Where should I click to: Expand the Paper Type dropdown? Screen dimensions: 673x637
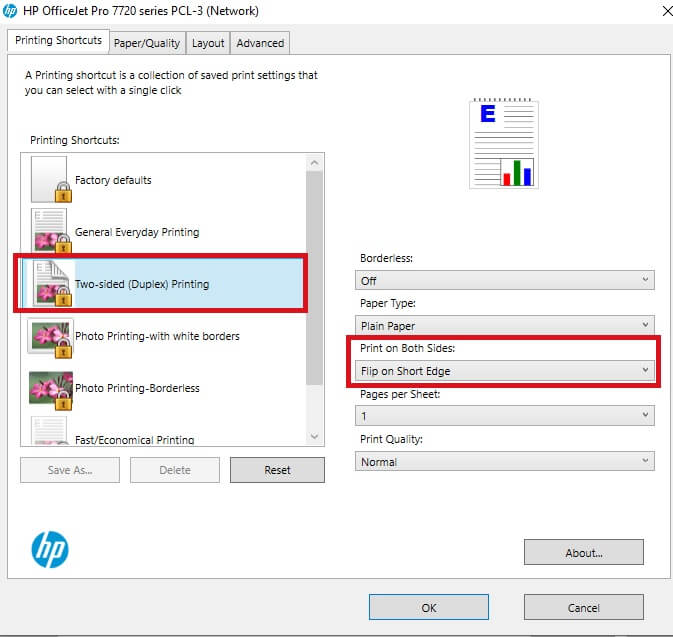click(505, 325)
